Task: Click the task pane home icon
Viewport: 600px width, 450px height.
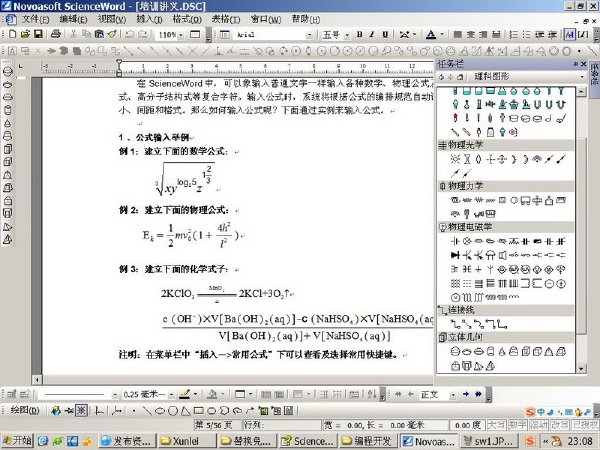Action: [x=460, y=77]
